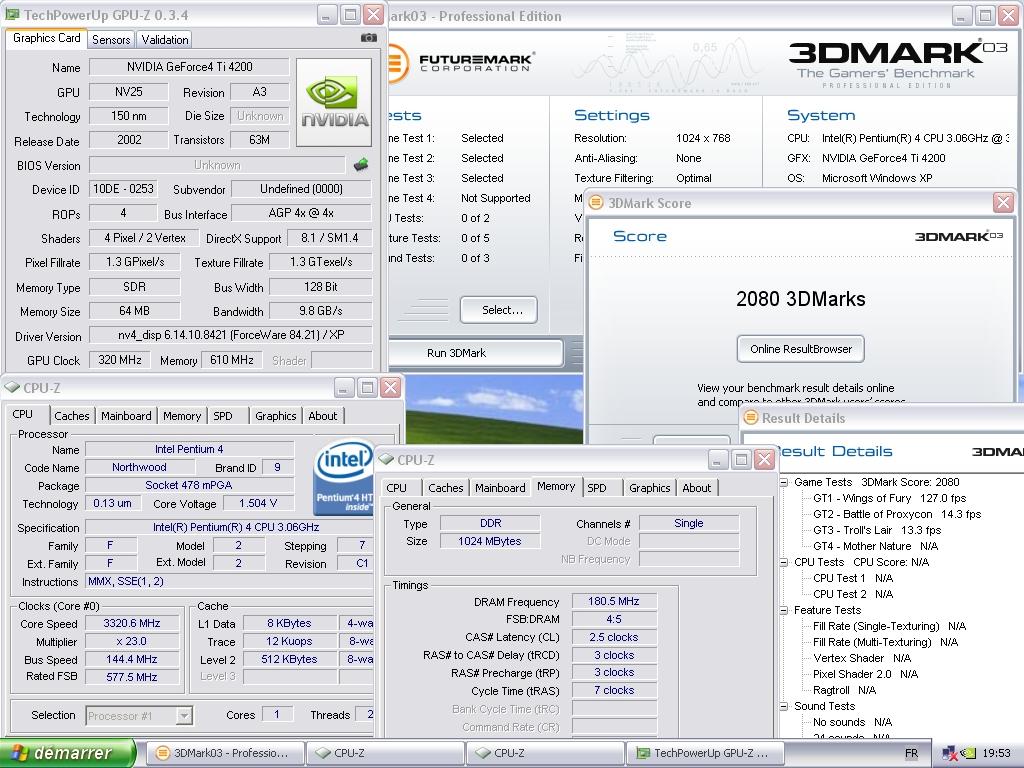Collapse the Feature Tests tree node
This screenshot has width=1024, height=768.
pyautogui.click(x=784, y=610)
